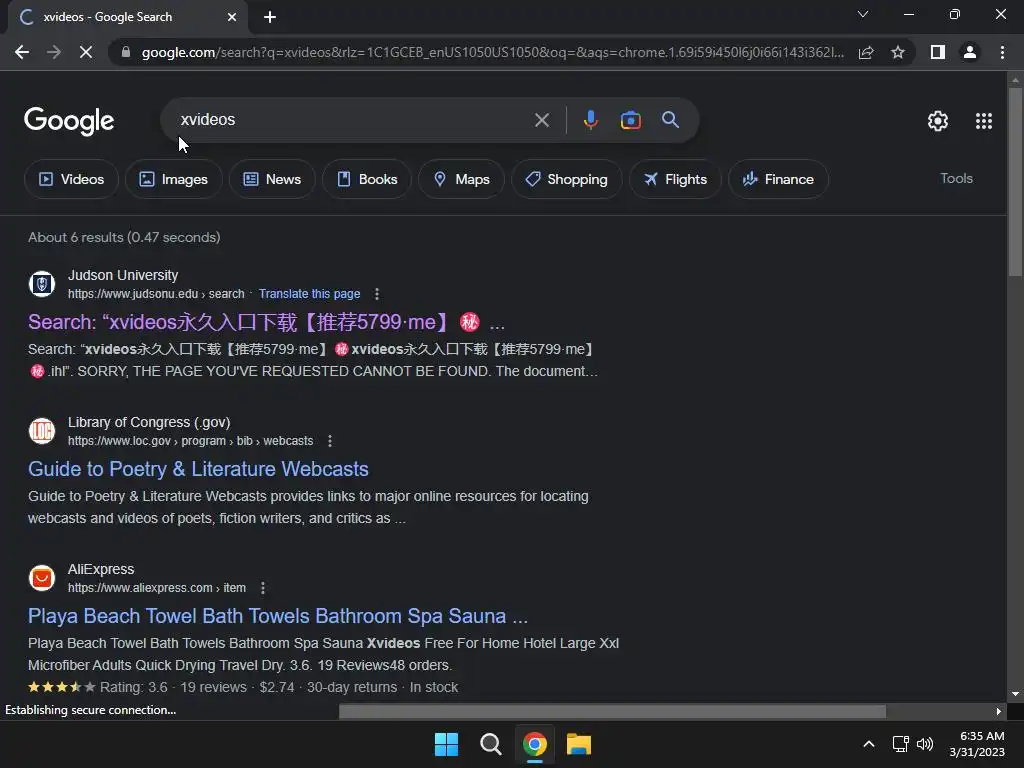Click the scroll down arrow
This screenshot has width=1024, height=768.
(x=1015, y=694)
